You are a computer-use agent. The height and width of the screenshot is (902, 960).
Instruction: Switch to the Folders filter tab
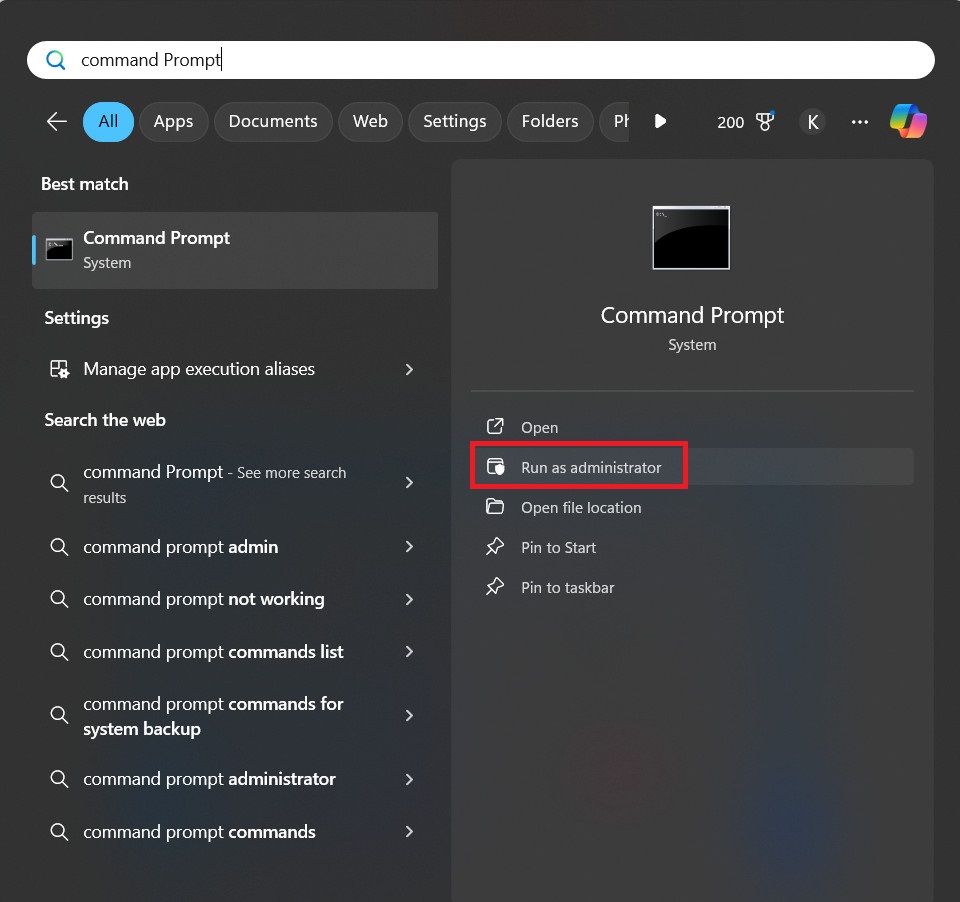550,122
